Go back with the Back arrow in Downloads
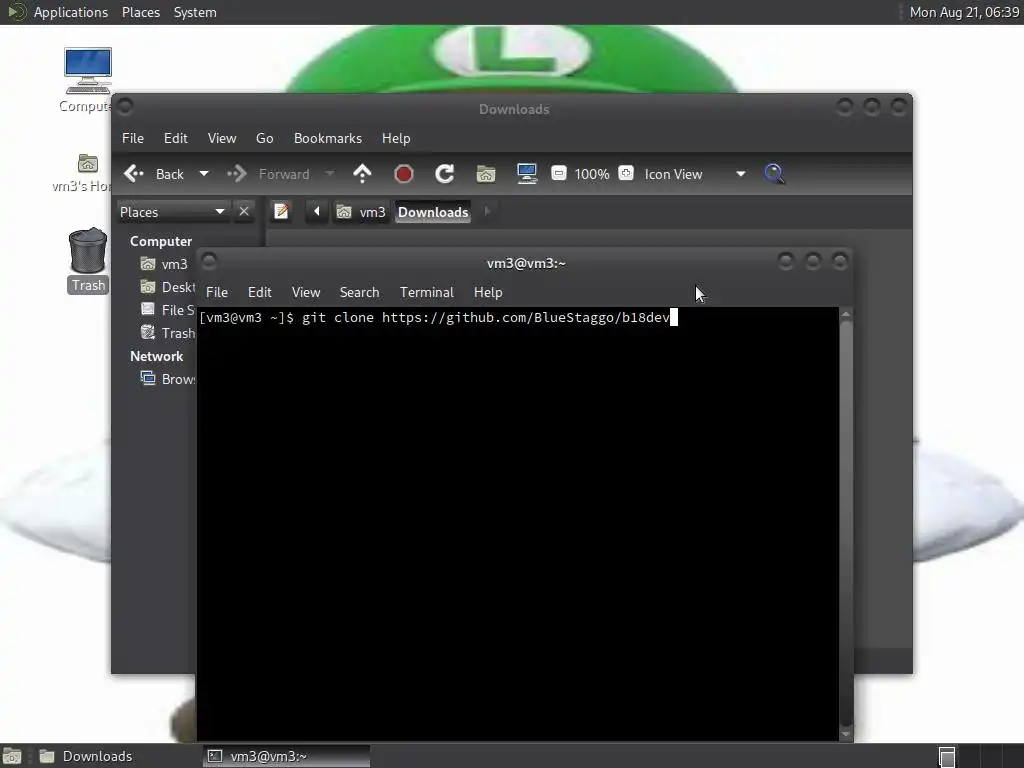Image resolution: width=1024 pixels, height=768 pixels. tap(153, 174)
